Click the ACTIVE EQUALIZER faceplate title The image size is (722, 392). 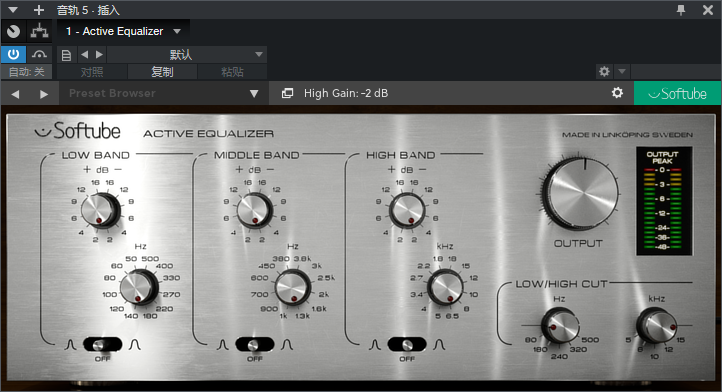(x=209, y=134)
